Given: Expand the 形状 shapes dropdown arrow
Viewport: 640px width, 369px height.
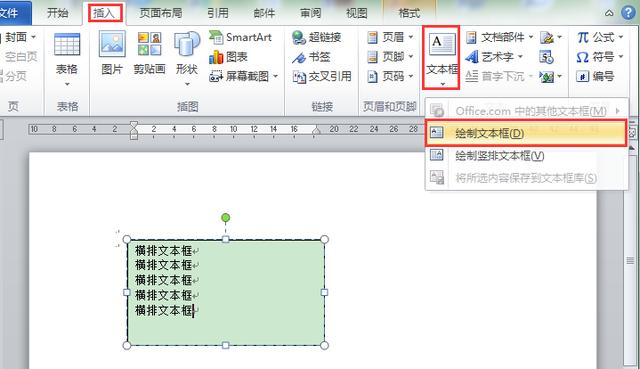Looking at the screenshot, I should [x=187, y=84].
